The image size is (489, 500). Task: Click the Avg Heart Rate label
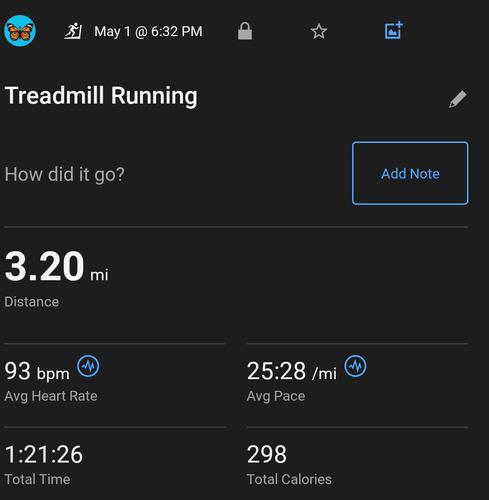click(x=51, y=396)
